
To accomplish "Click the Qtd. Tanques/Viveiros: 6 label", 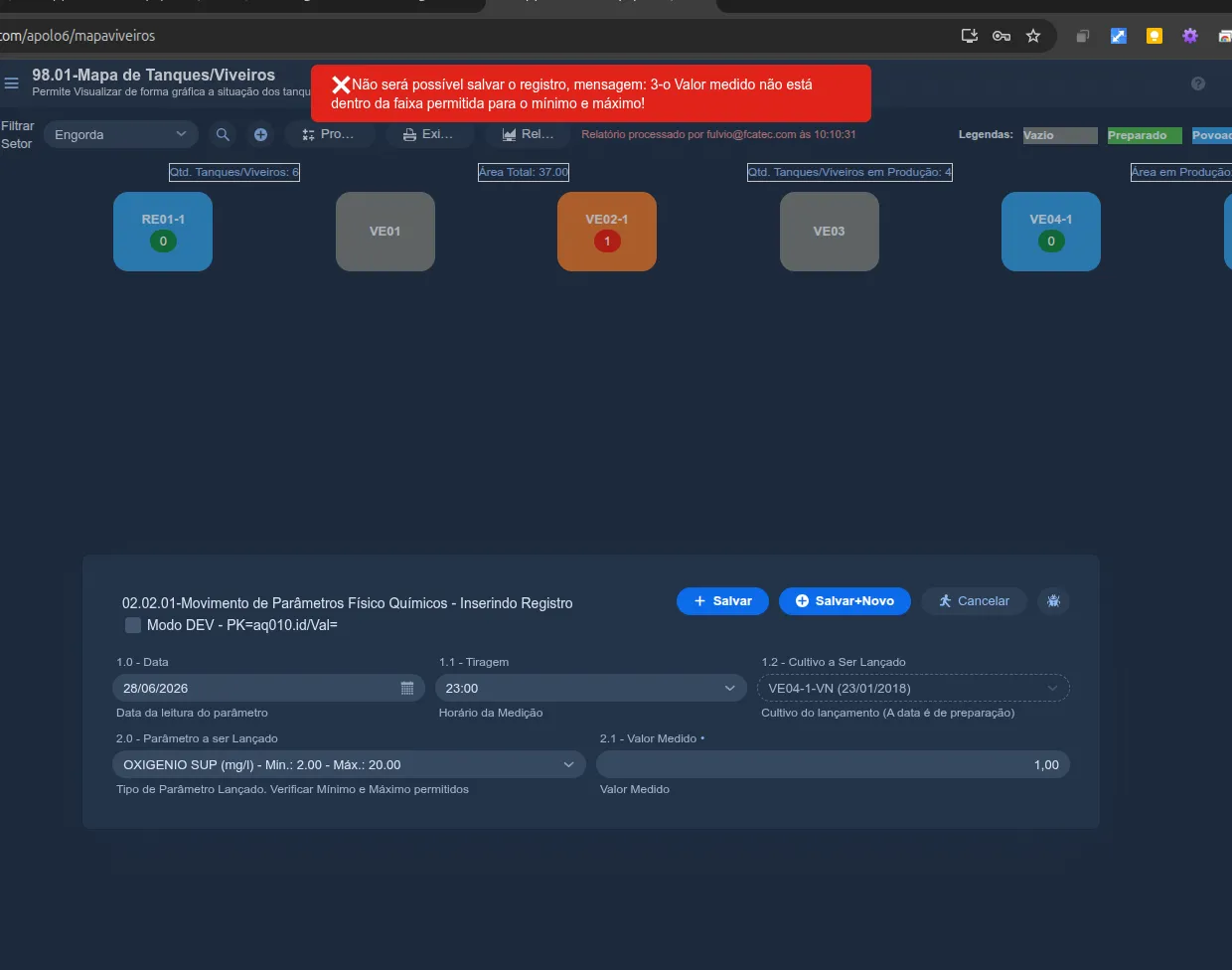I will tap(234, 172).
